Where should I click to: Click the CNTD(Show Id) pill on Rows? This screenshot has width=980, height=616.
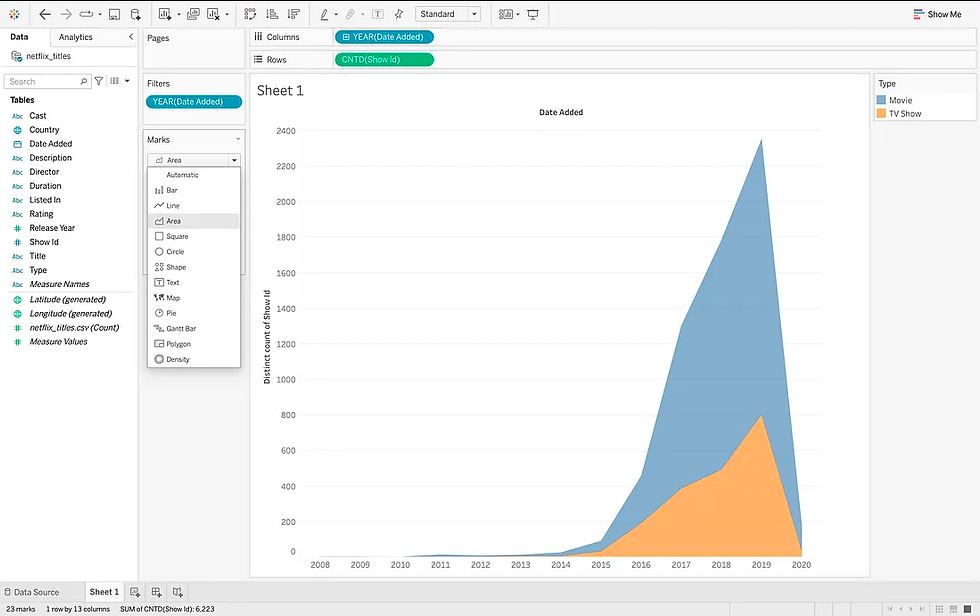point(384,59)
